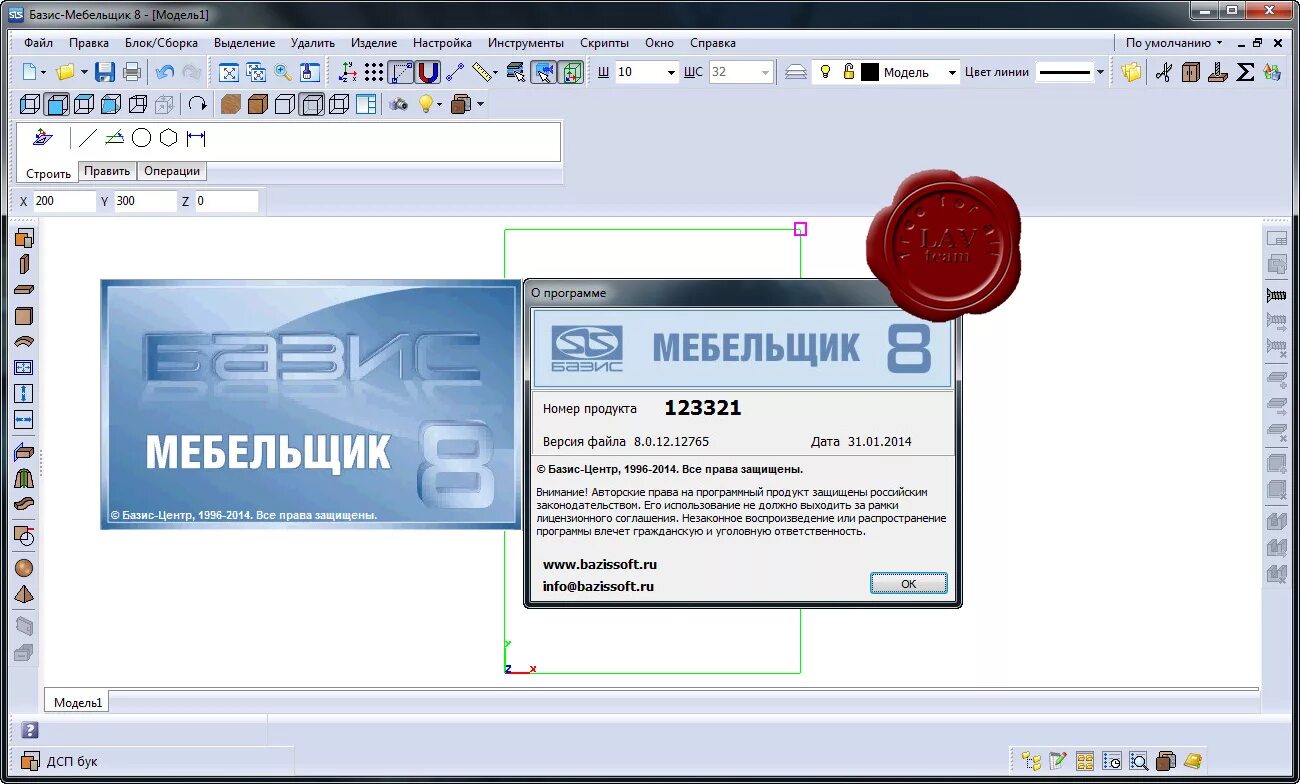This screenshot has height=784, width=1300.
Task: Click the help question mark icon
Action: tap(30, 730)
